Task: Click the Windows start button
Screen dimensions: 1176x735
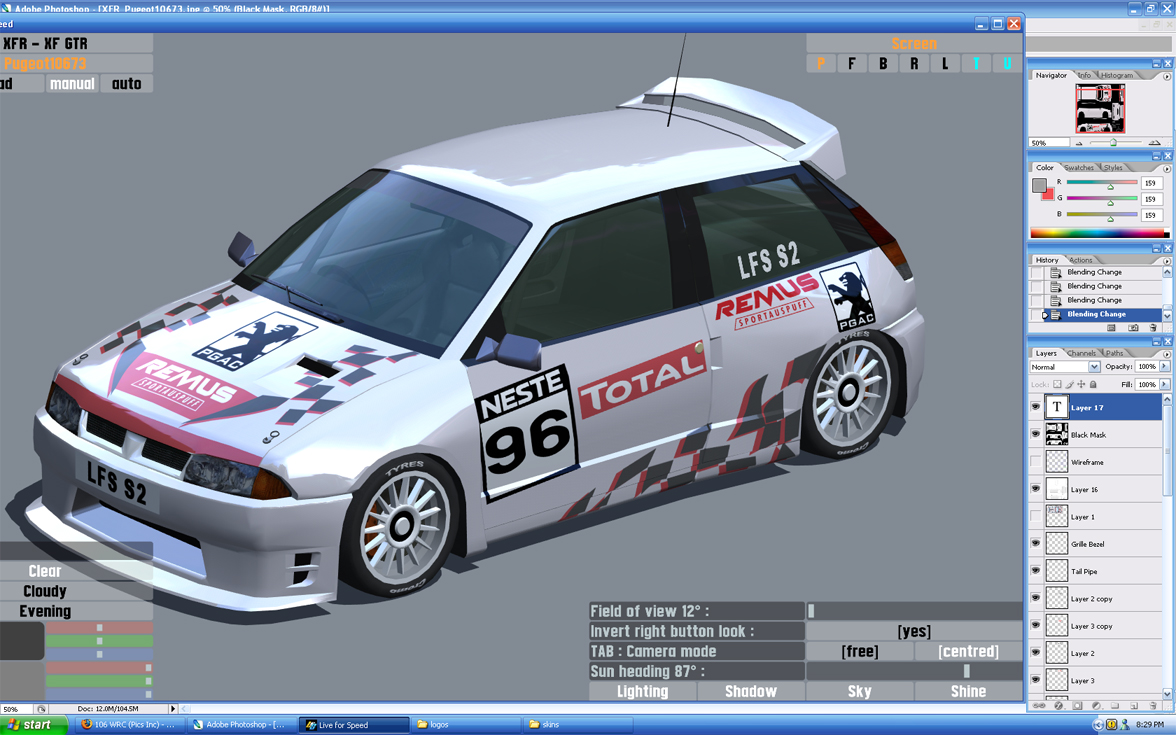Action: click(34, 724)
